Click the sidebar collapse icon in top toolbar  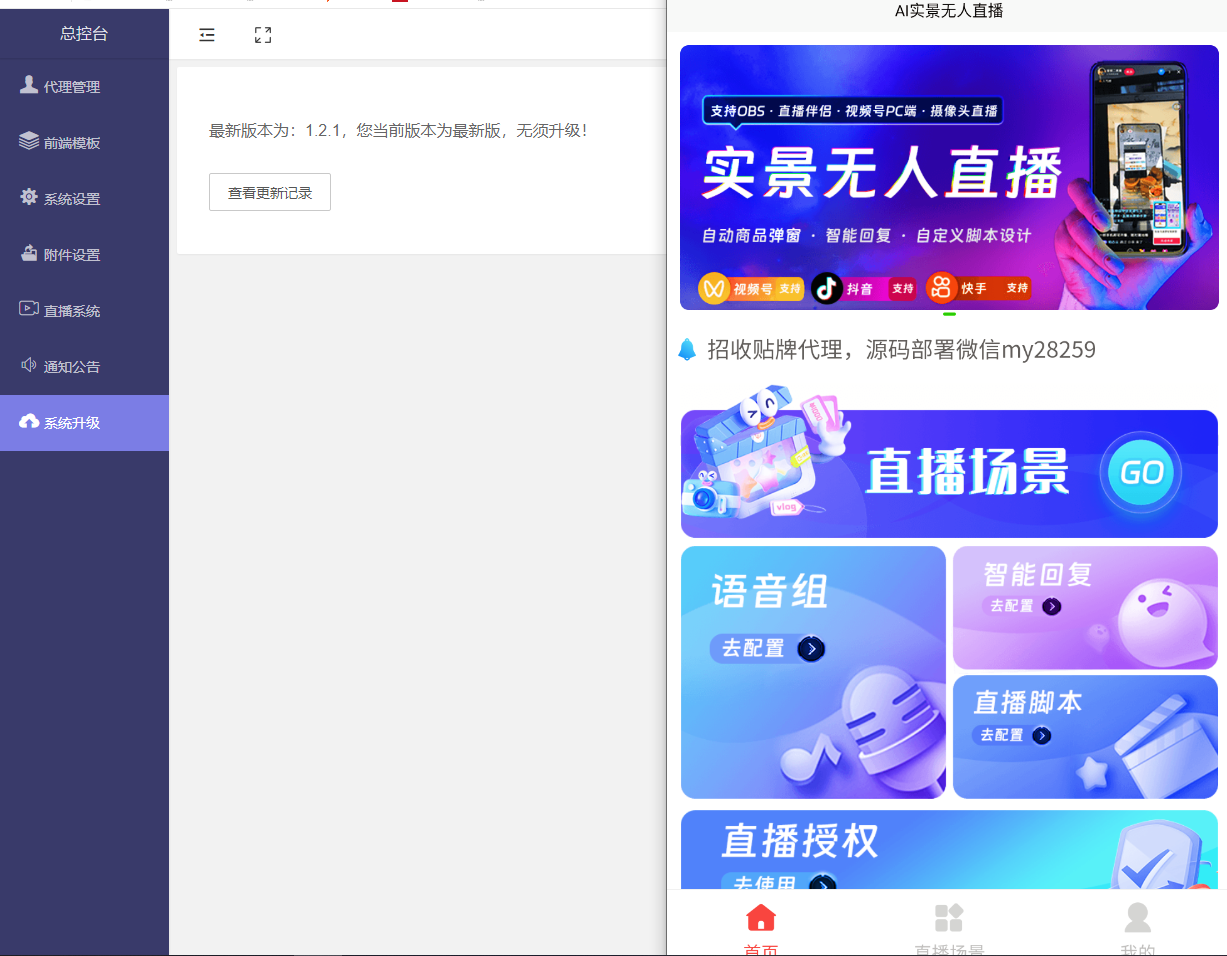click(207, 35)
